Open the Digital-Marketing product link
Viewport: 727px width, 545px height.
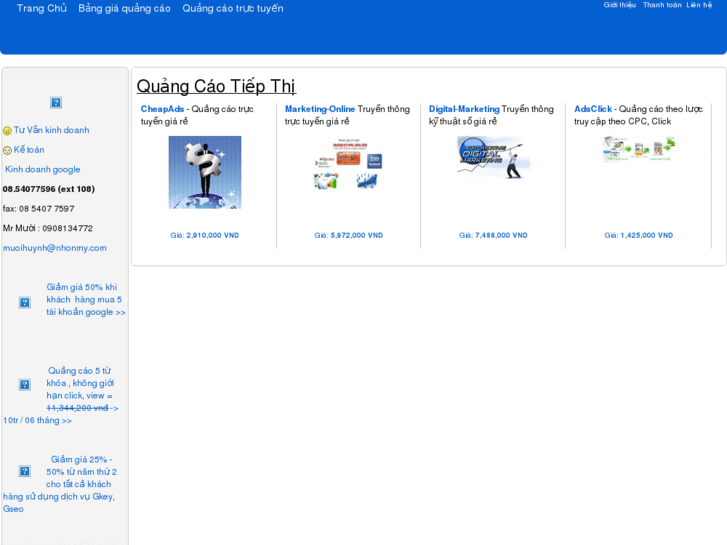tap(464, 109)
